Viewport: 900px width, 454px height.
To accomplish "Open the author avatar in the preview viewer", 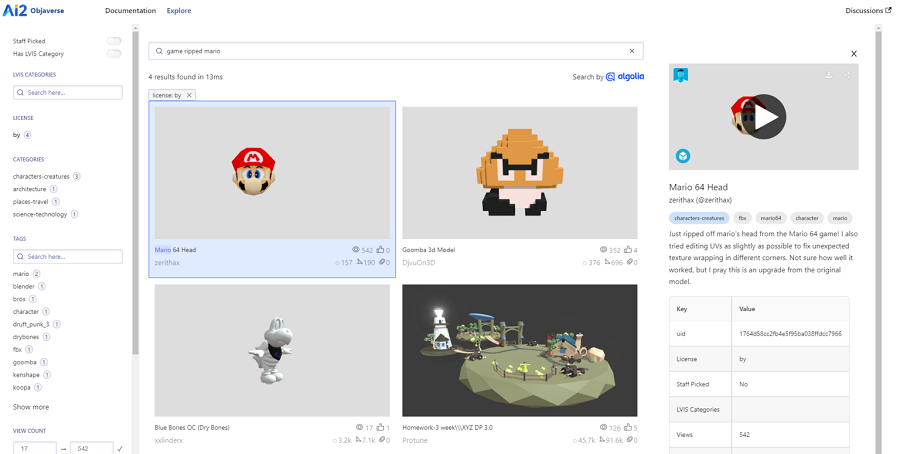I will point(681,75).
